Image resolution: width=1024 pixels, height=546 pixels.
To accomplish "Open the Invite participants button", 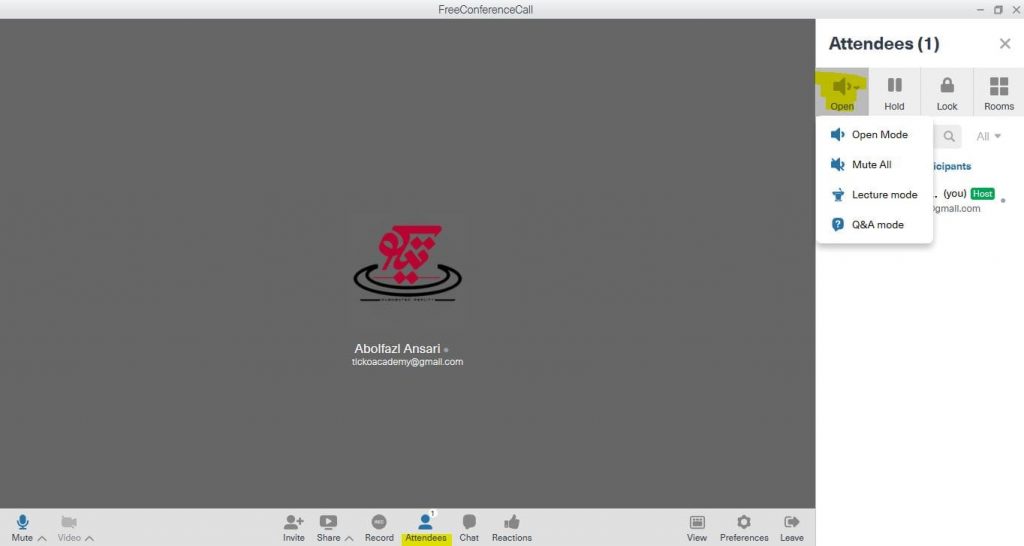I will pos(294,528).
